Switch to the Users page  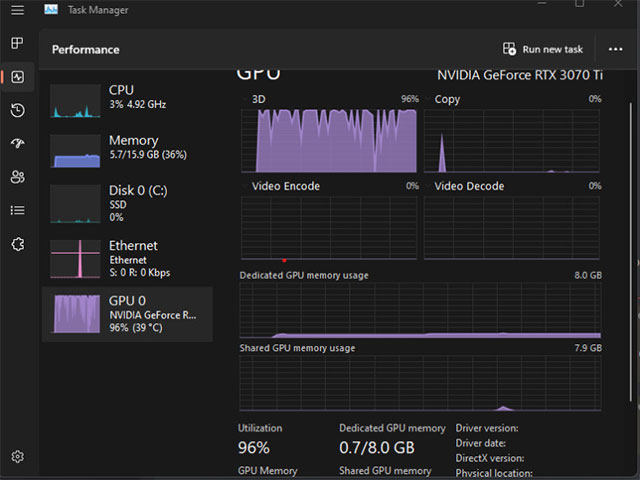click(x=17, y=177)
